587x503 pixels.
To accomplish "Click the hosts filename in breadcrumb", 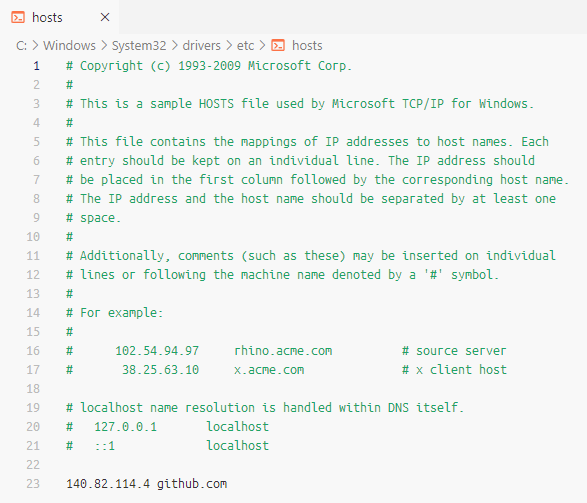I will [x=307, y=45].
